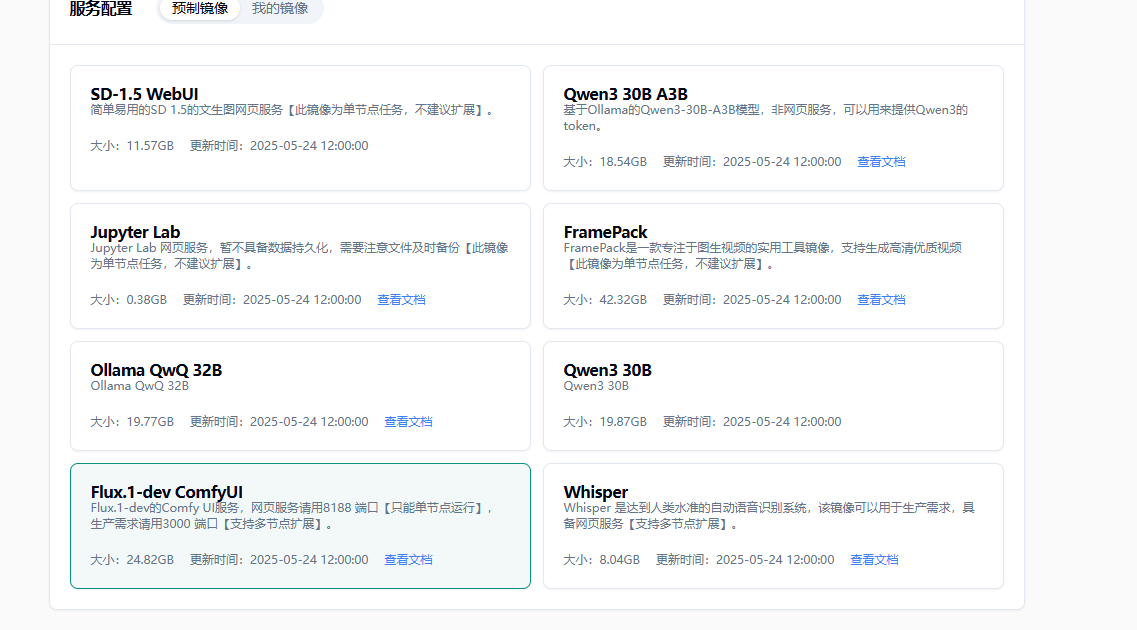View documentation link for Whisper
Screen dimensions: 1137x630
[x=874, y=560]
